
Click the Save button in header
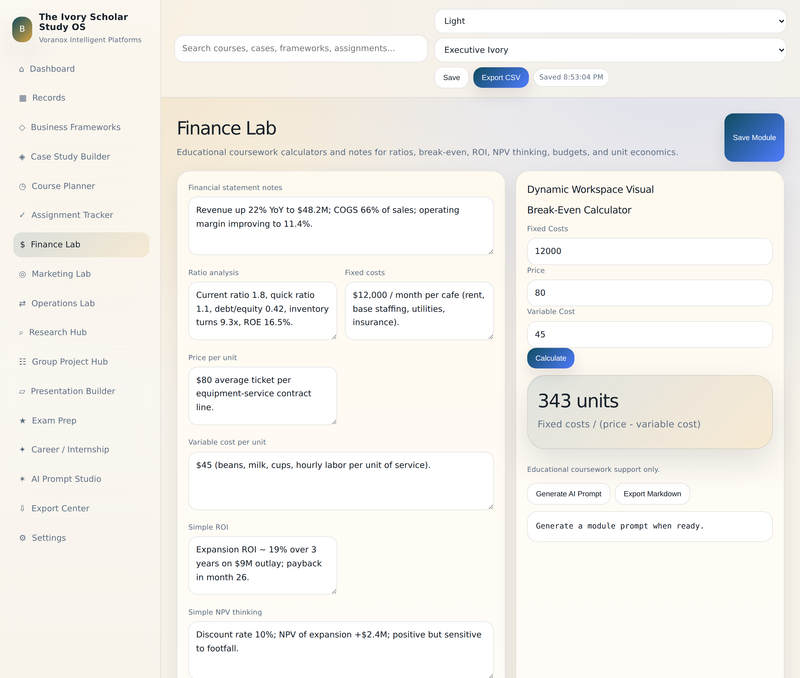pos(452,78)
